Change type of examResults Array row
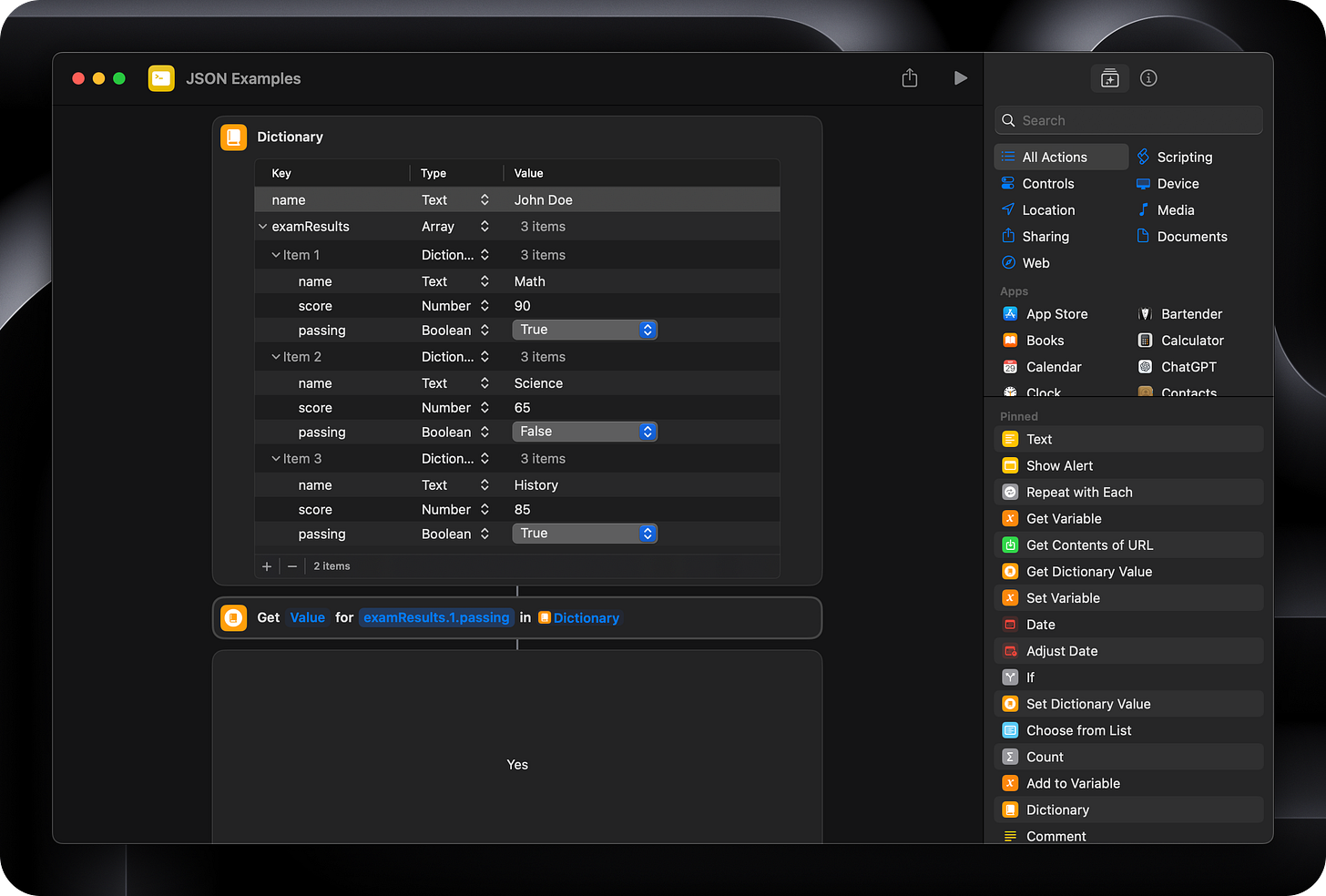Image resolution: width=1326 pixels, height=896 pixels. point(484,227)
